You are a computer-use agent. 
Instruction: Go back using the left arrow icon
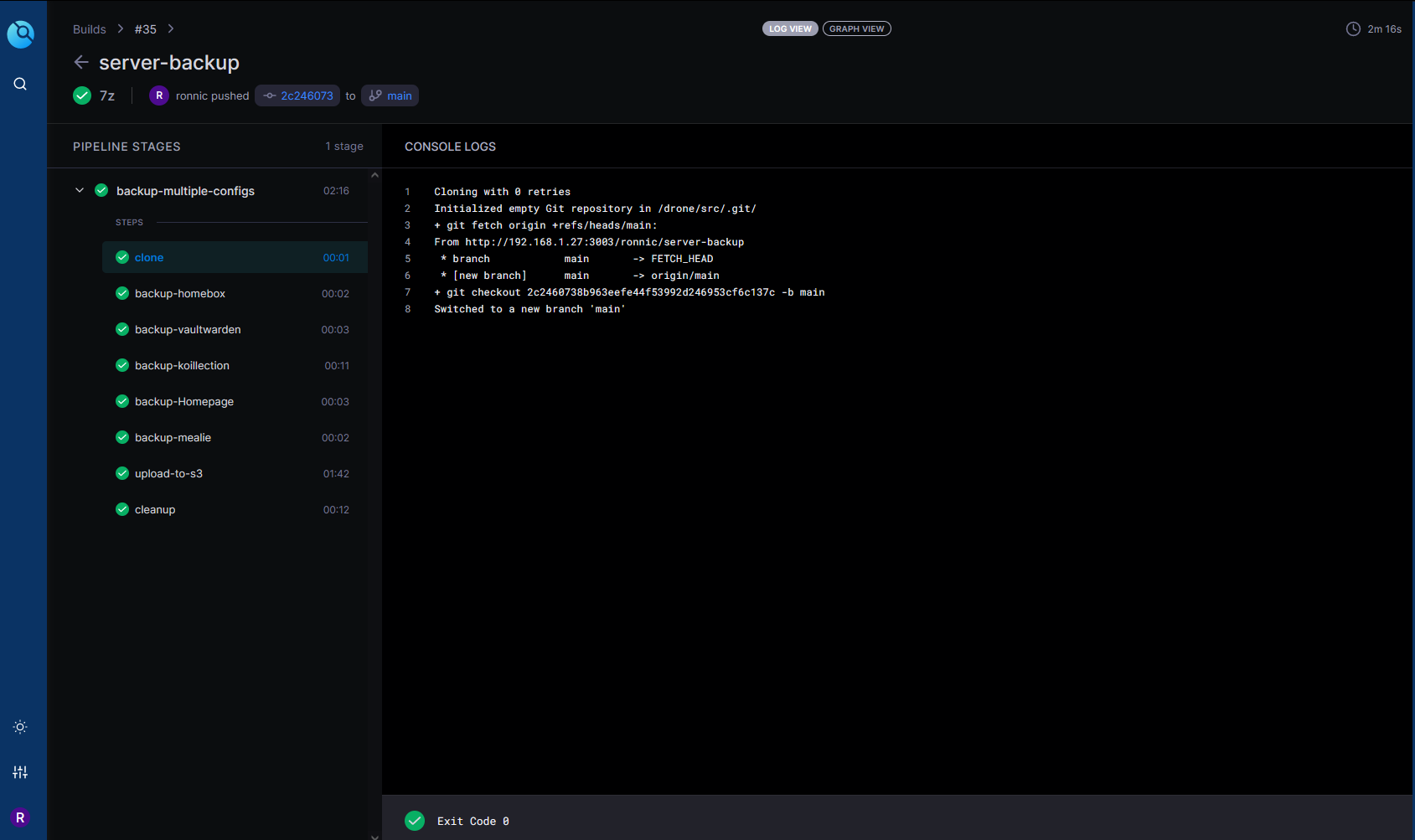point(81,62)
